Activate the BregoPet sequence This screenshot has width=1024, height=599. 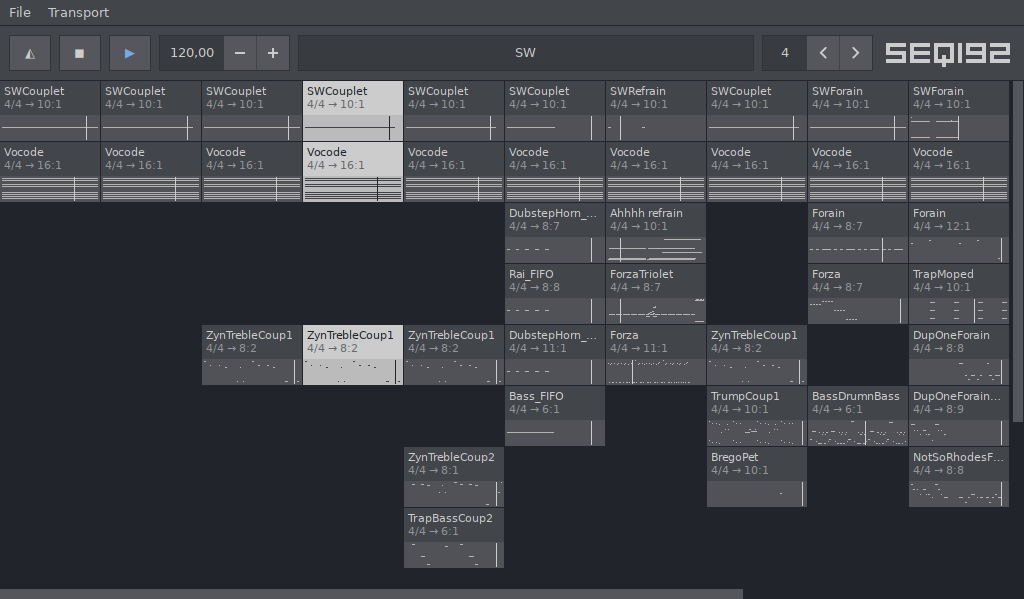757,477
